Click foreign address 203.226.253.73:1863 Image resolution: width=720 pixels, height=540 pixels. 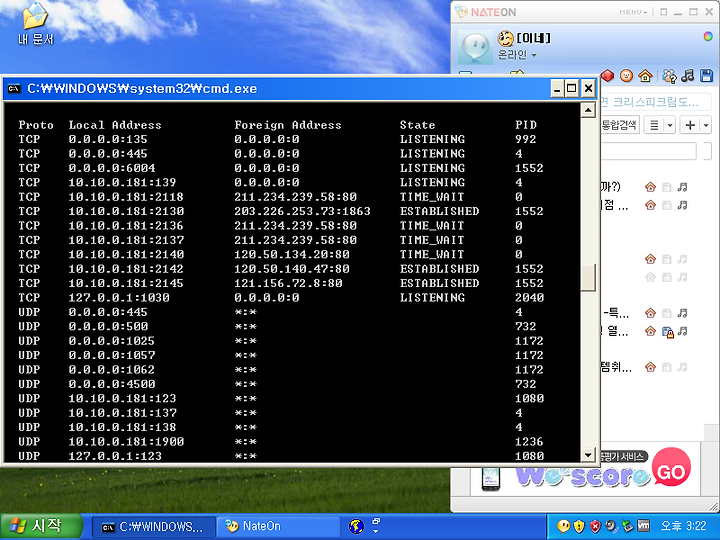302,211
